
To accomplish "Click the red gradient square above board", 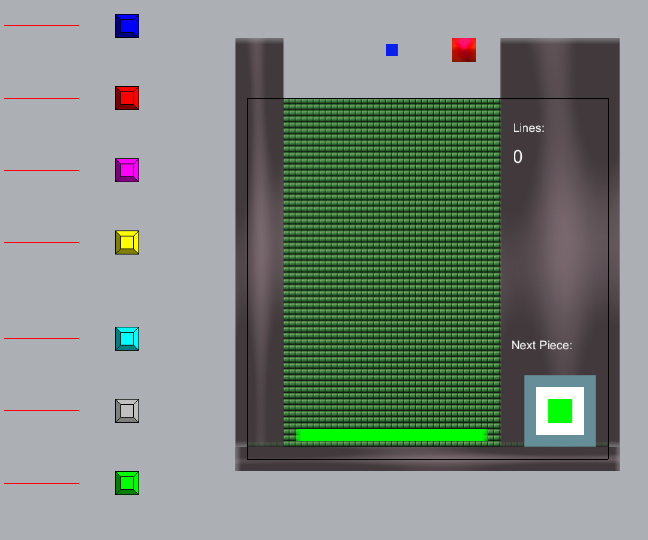I will click(464, 50).
